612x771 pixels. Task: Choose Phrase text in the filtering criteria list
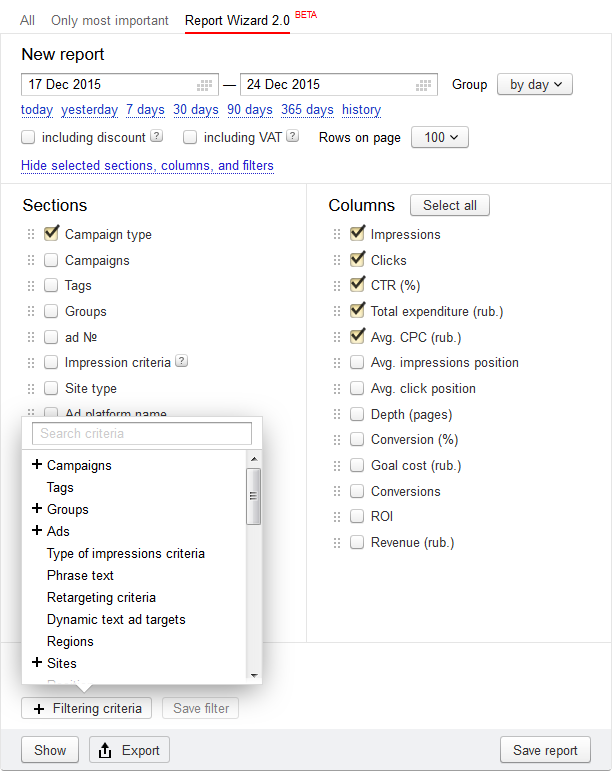click(x=80, y=575)
